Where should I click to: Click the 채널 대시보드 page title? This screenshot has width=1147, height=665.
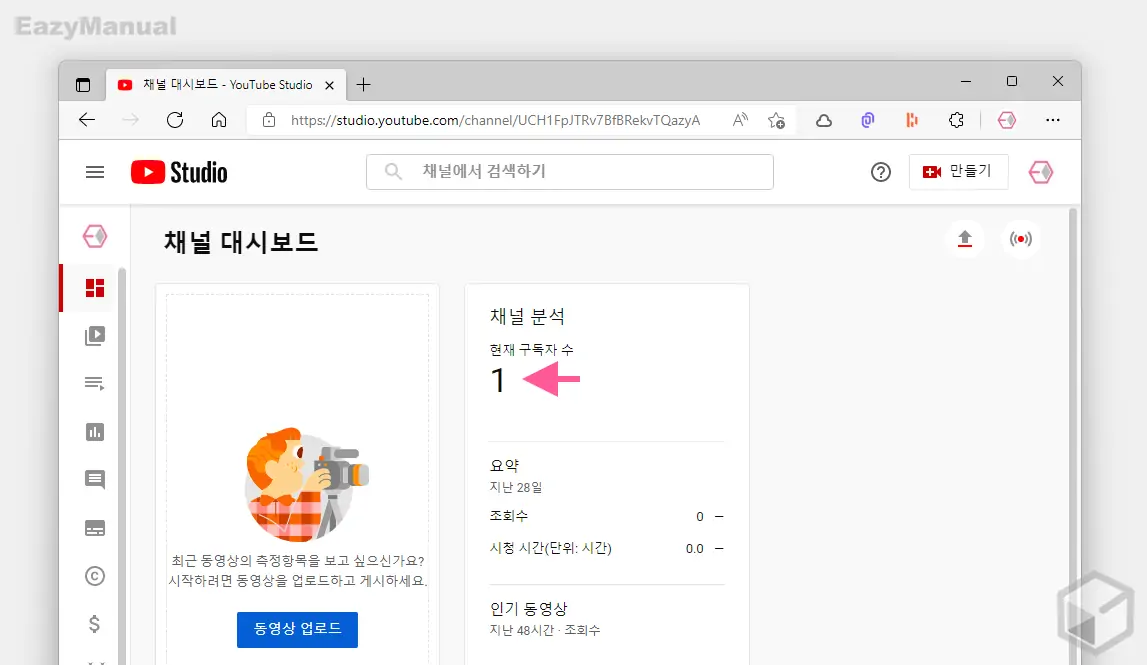(241, 242)
